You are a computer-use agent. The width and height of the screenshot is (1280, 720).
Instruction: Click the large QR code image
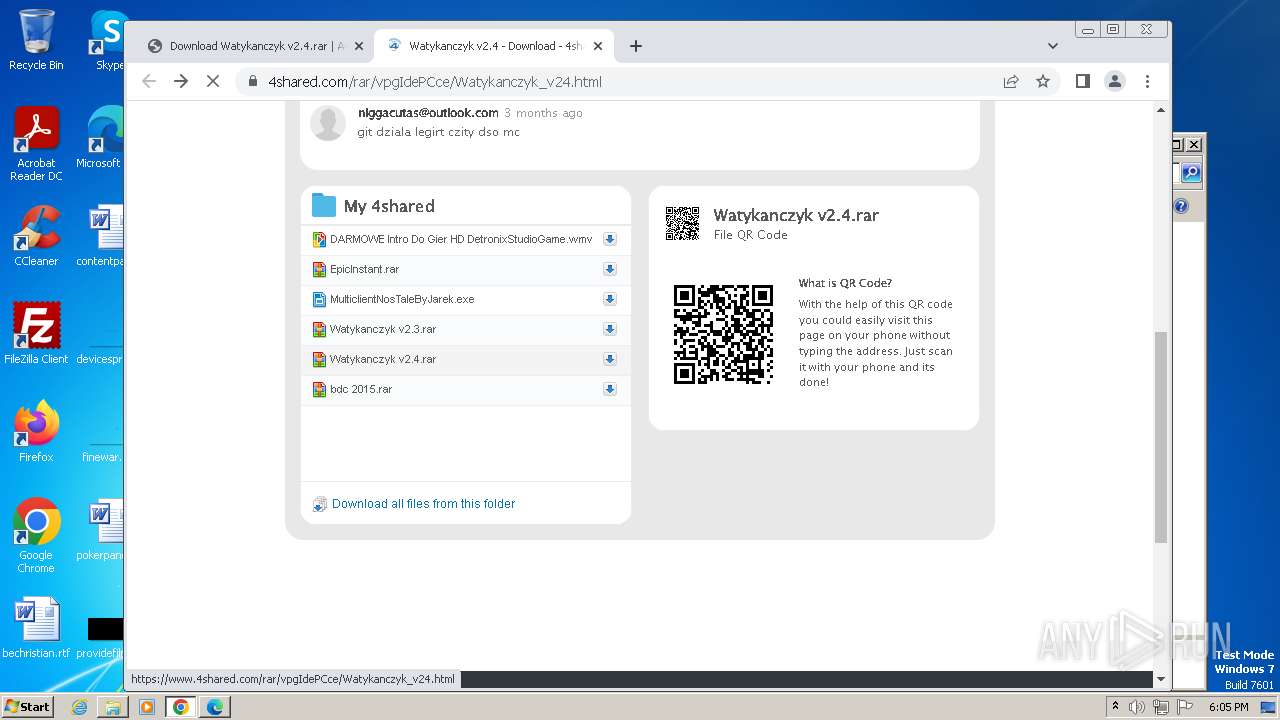pos(723,334)
